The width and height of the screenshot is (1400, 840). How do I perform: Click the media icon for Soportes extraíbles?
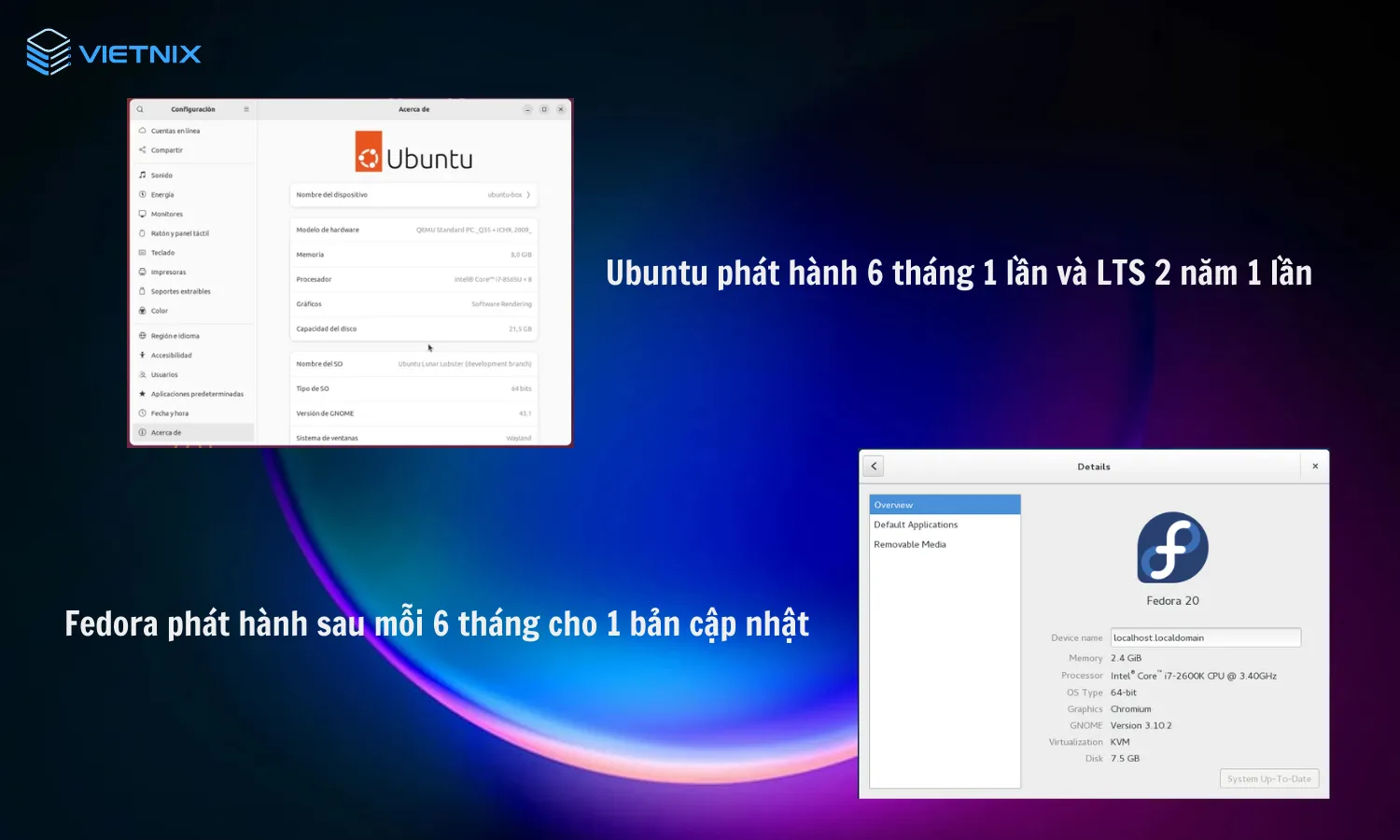143,291
